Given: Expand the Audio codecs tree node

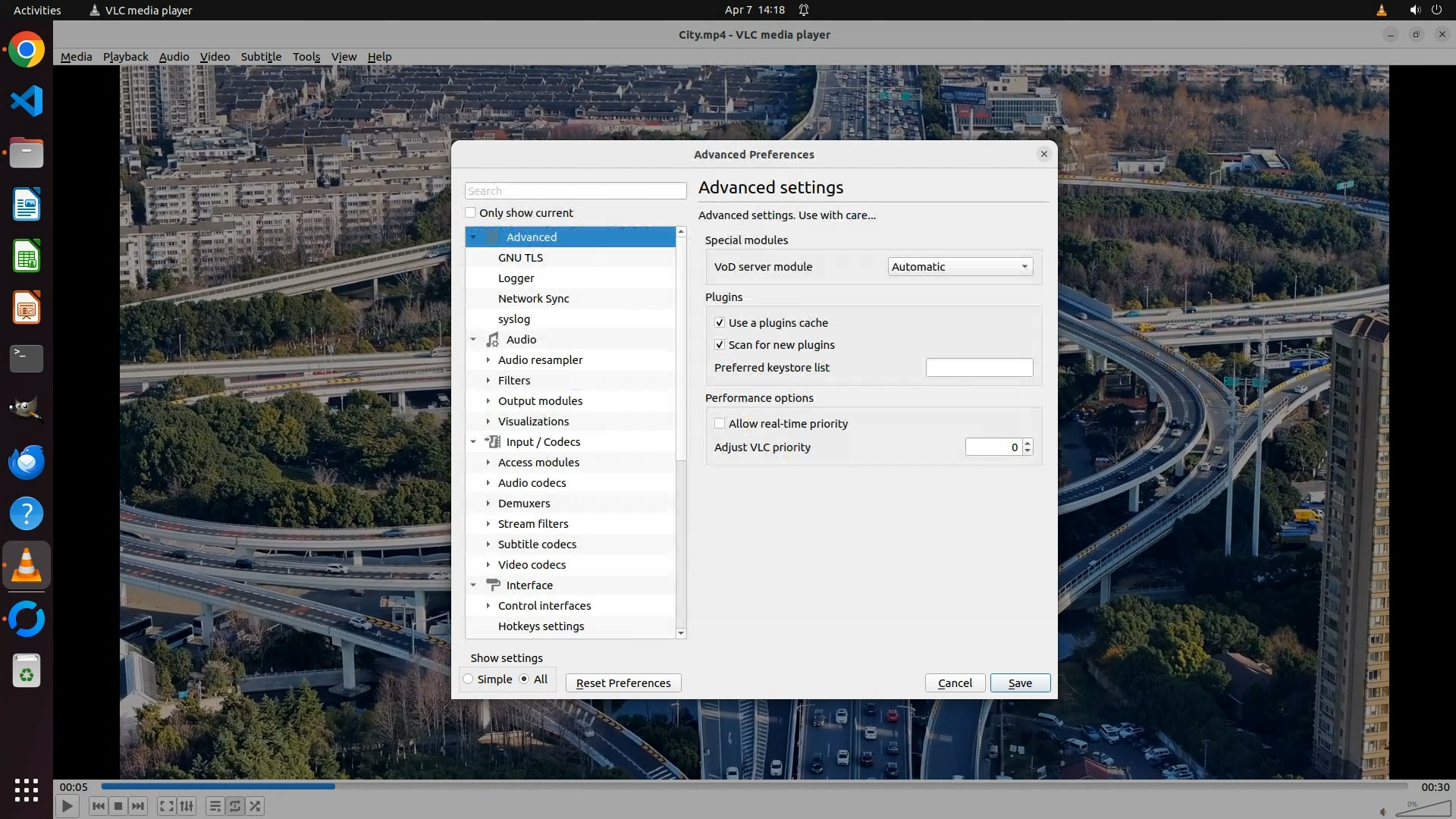Looking at the screenshot, I should (x=488, y=483).
